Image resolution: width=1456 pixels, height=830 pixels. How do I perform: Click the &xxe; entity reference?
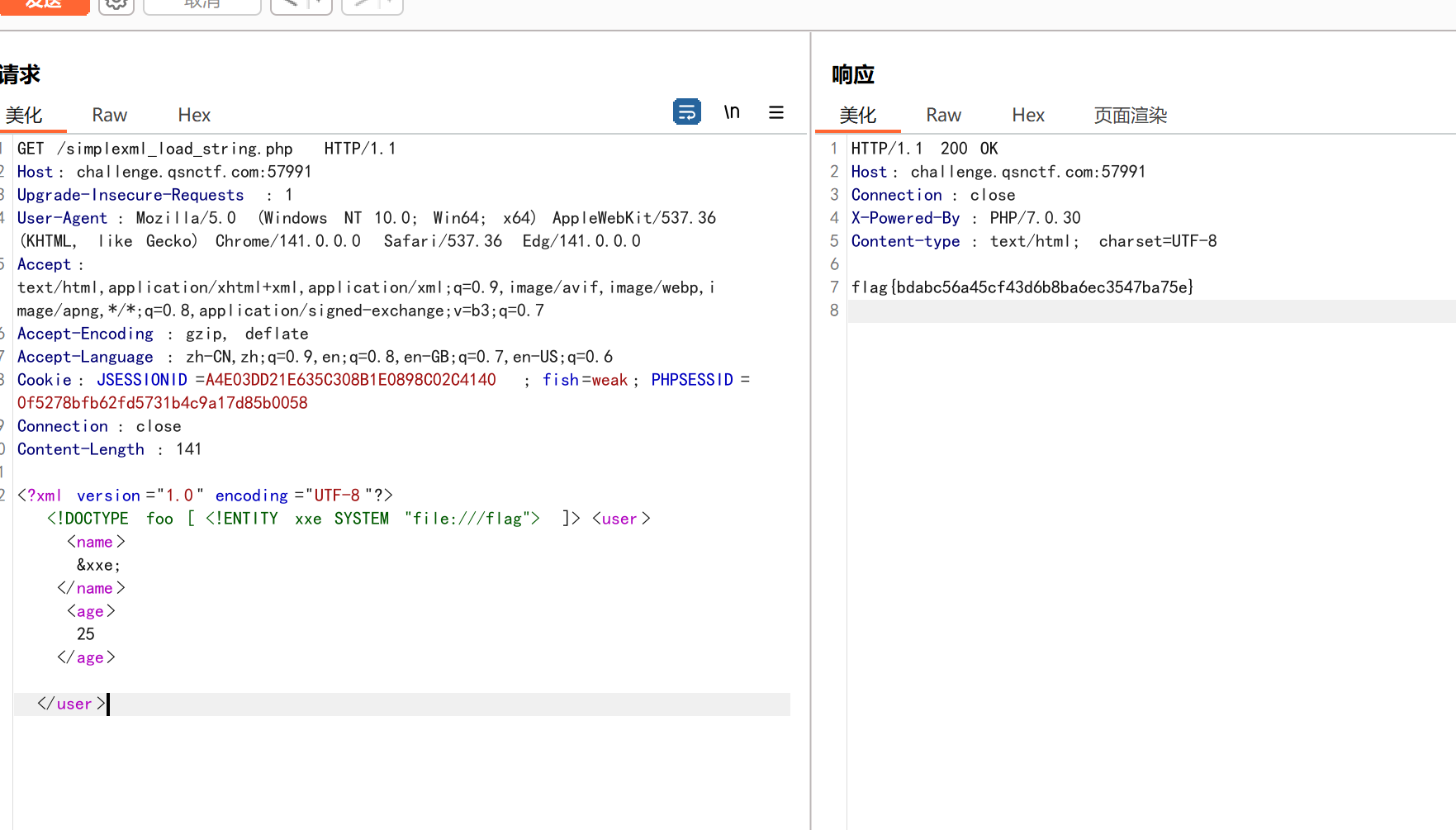point(98,565)
